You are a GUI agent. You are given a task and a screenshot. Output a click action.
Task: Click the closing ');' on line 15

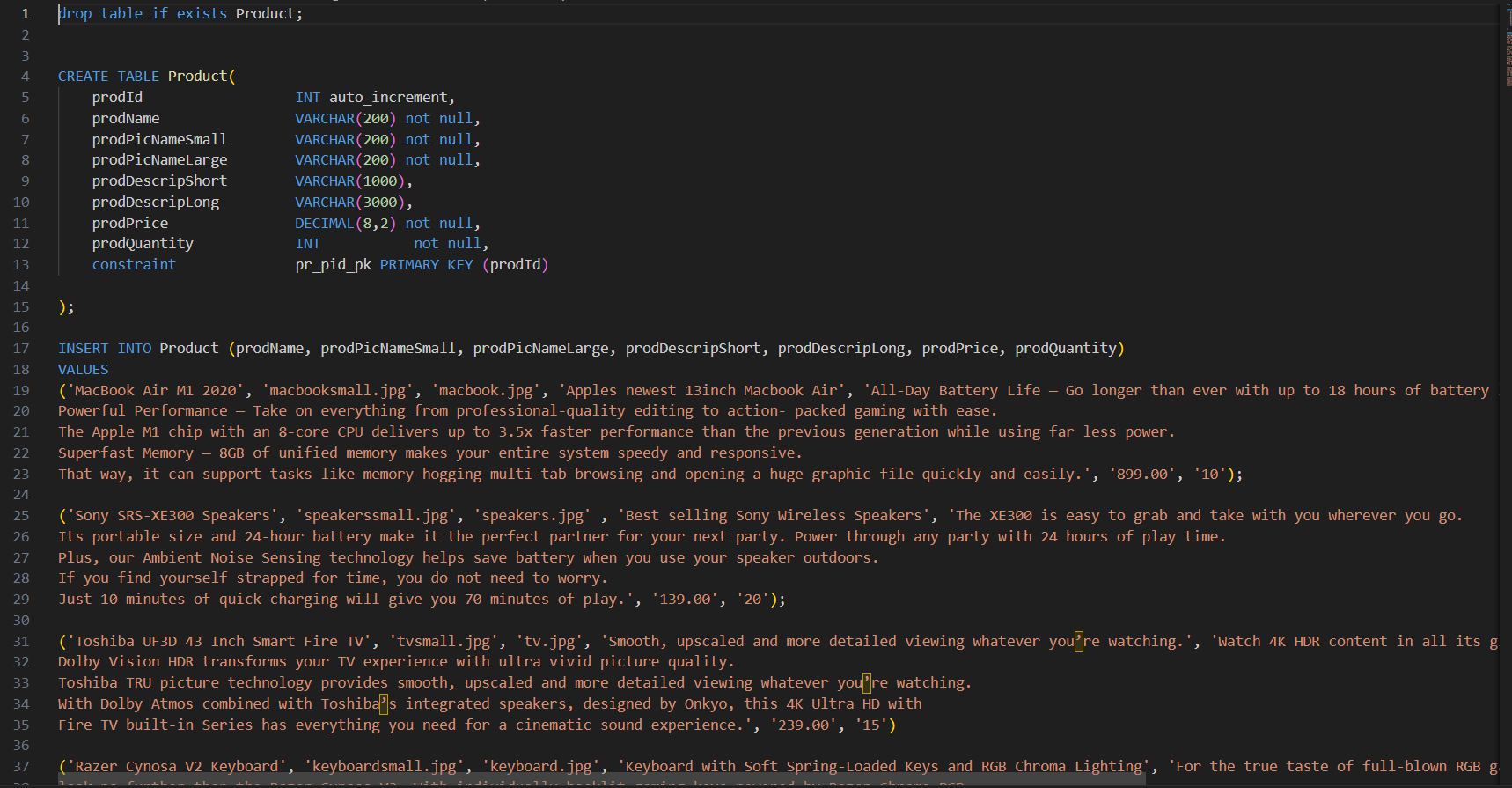[66, 307]
